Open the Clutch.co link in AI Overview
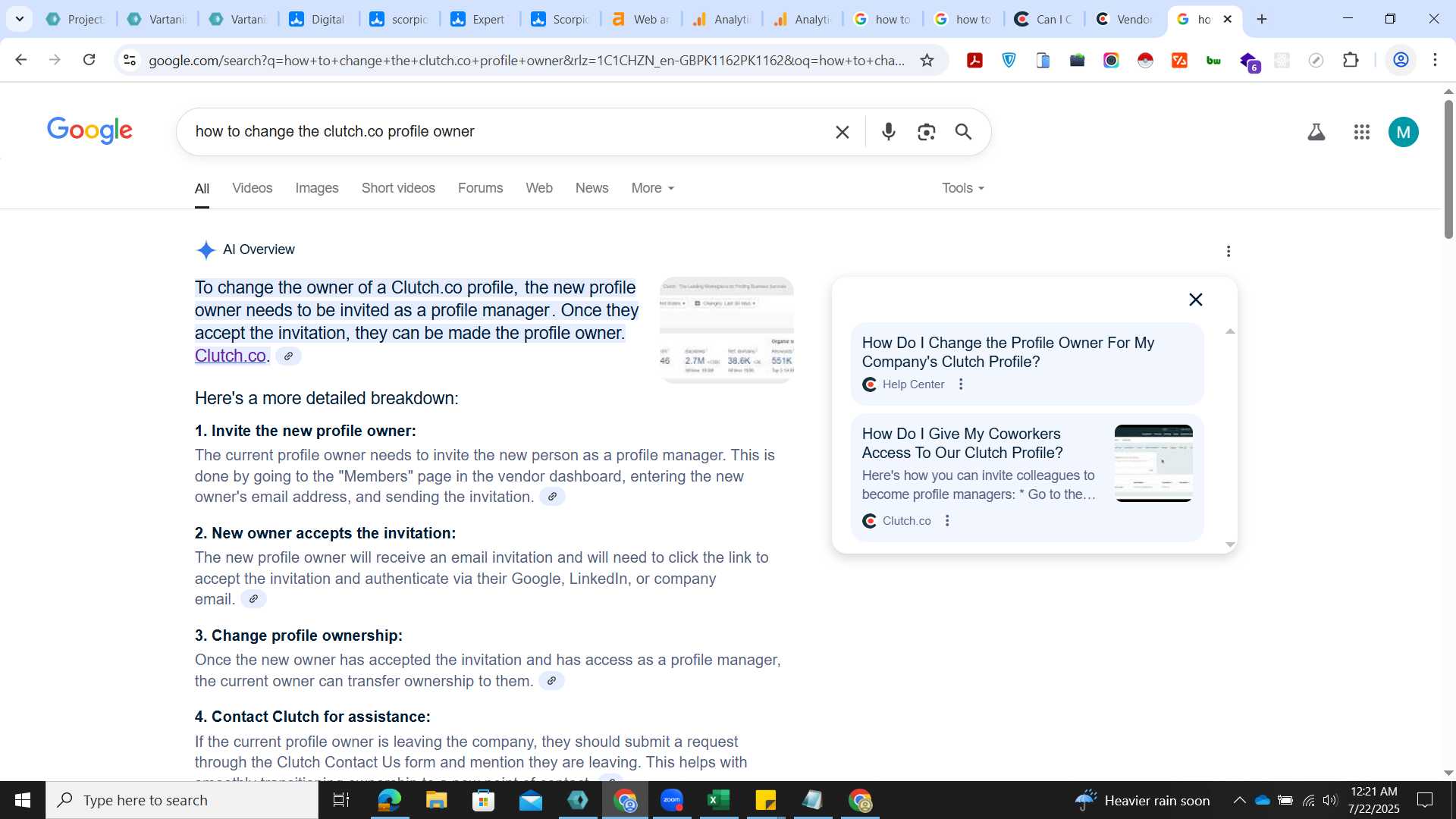Screen dimensions: 1456x819 pyautogui.click(x=231, y=356)
